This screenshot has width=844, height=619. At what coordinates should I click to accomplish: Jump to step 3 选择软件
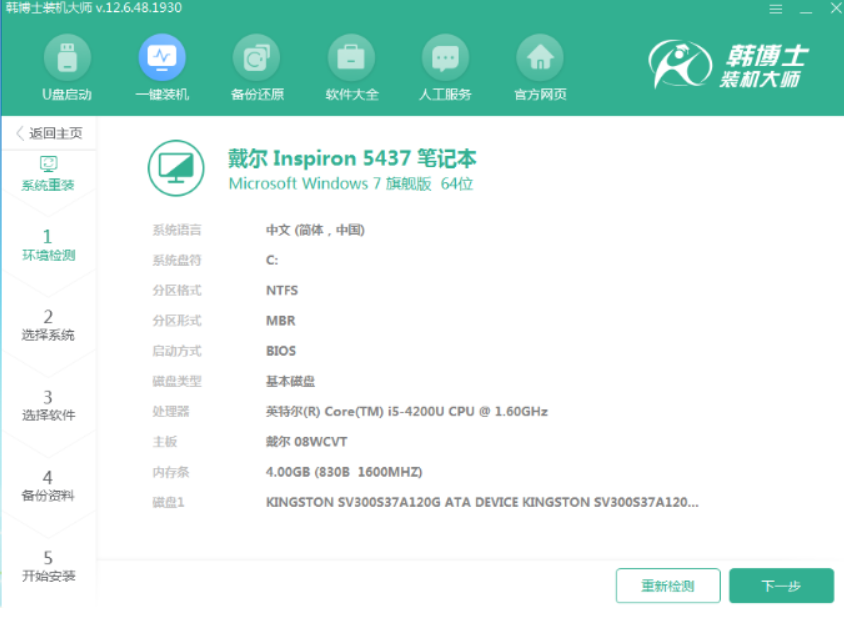48,405
